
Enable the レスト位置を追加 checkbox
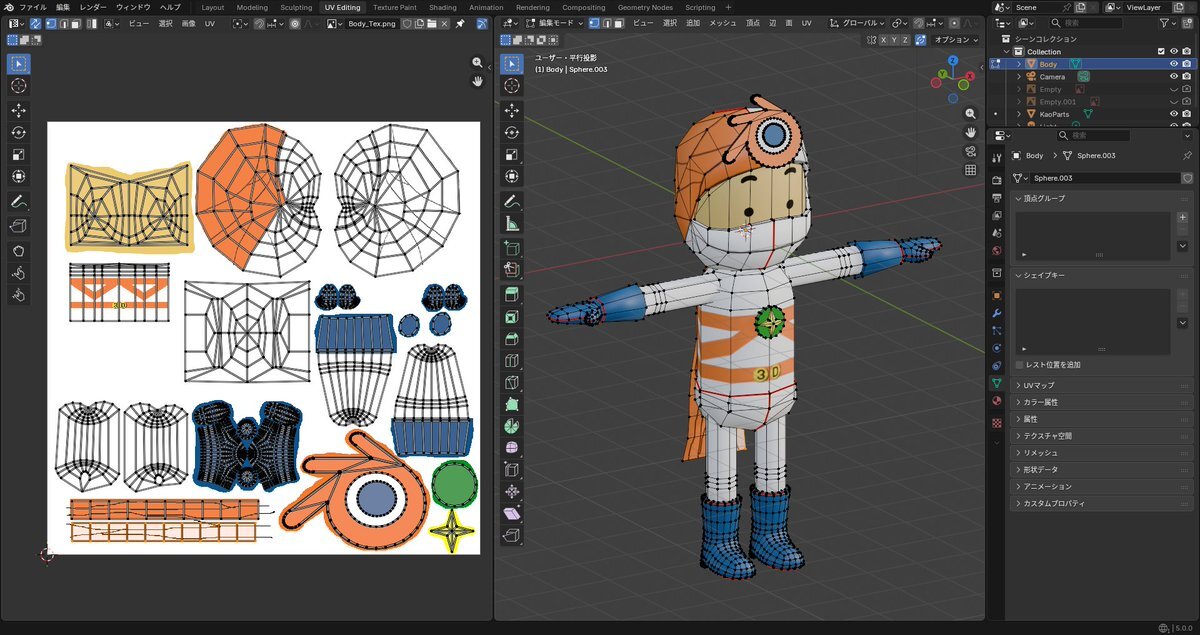pyautogui.click(x=1020, y=365)
